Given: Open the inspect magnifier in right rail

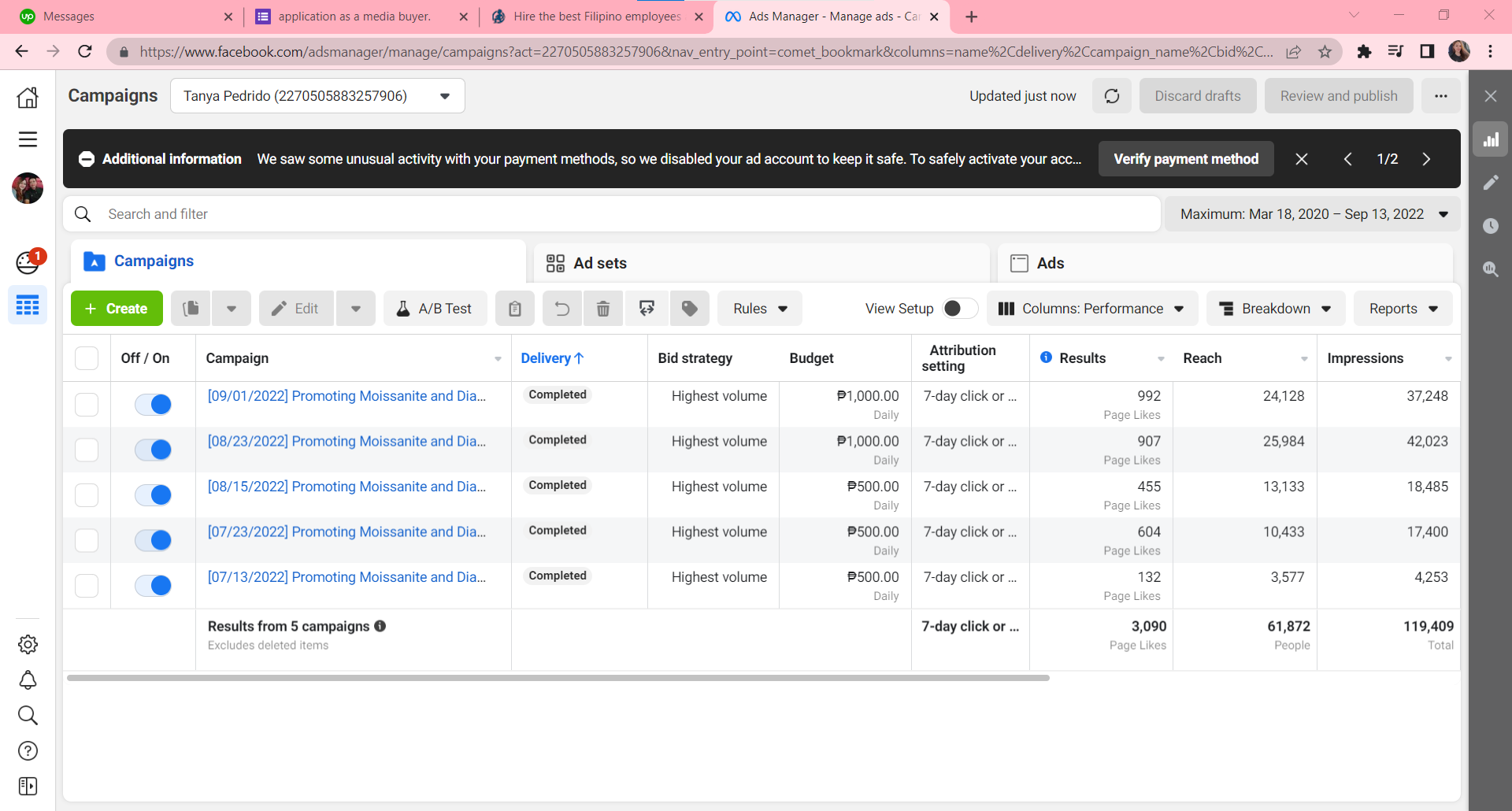Looking at the screenshot, I should click(x=1491, y=269).
